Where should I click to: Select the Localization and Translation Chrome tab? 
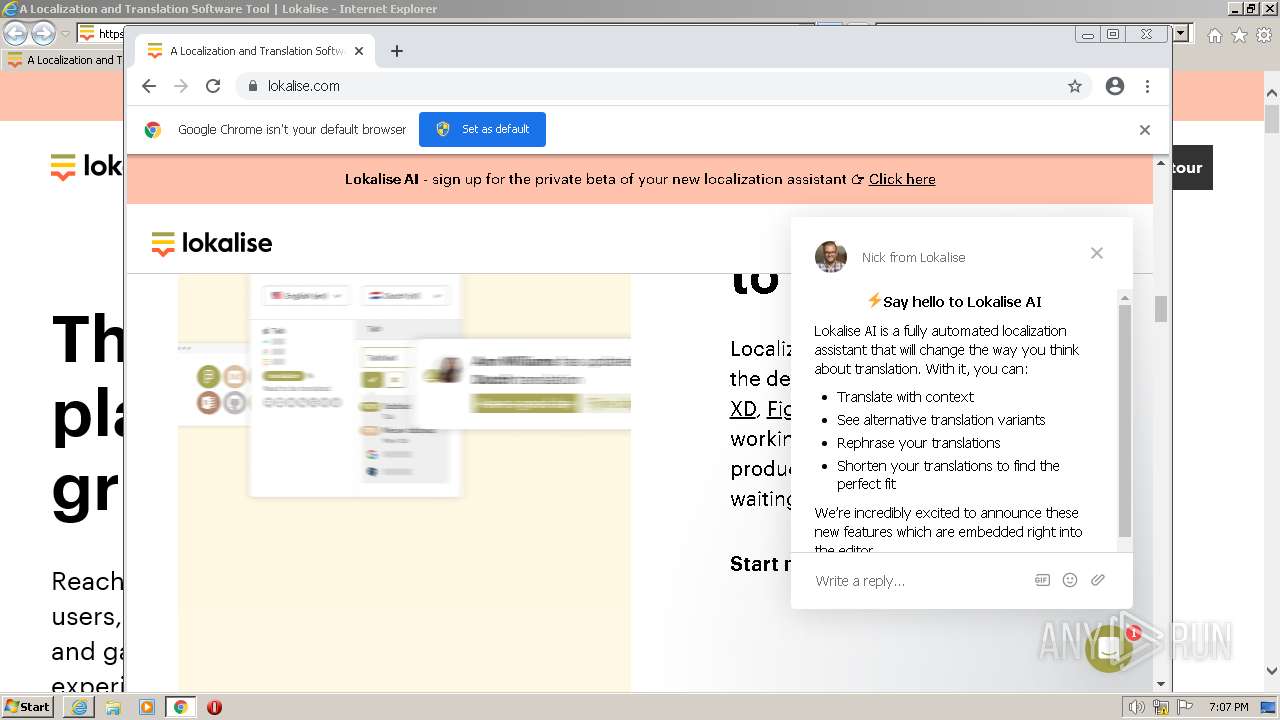255,51
